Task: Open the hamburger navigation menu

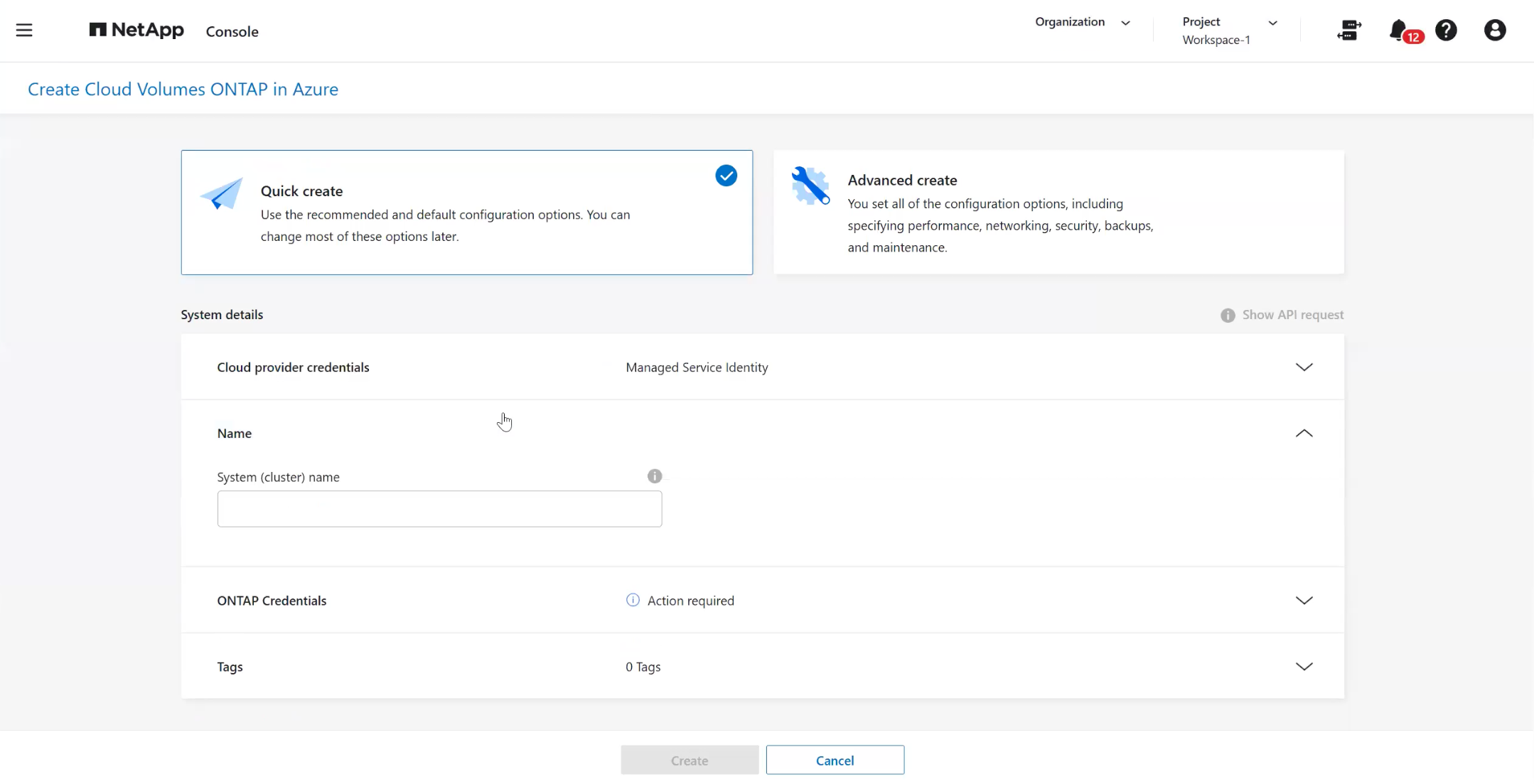Action: tap(24, 30)
